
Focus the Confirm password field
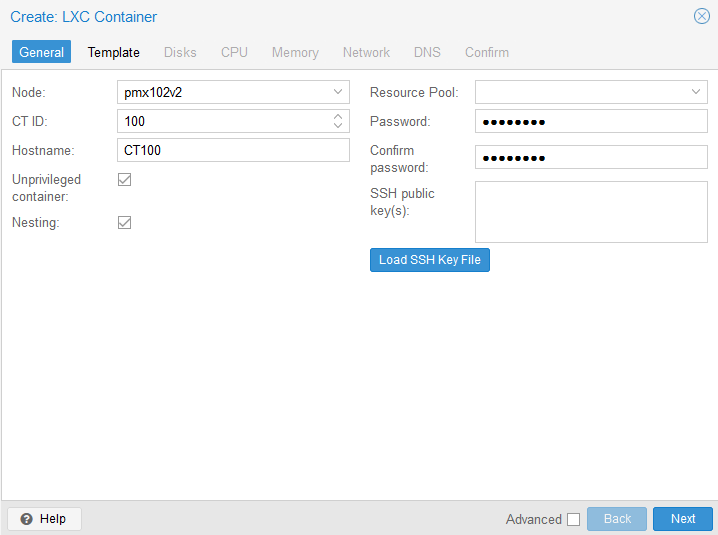591,158
